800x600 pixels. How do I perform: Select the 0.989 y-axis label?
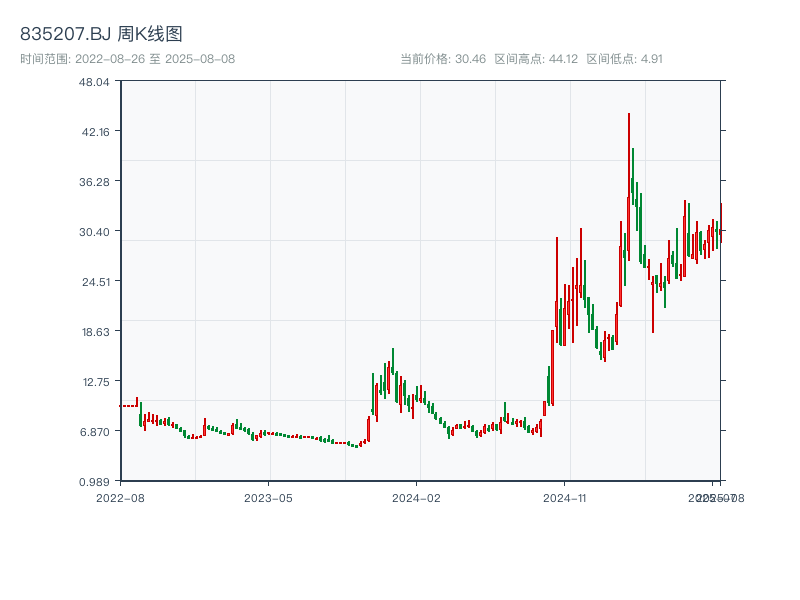point(94,482)
